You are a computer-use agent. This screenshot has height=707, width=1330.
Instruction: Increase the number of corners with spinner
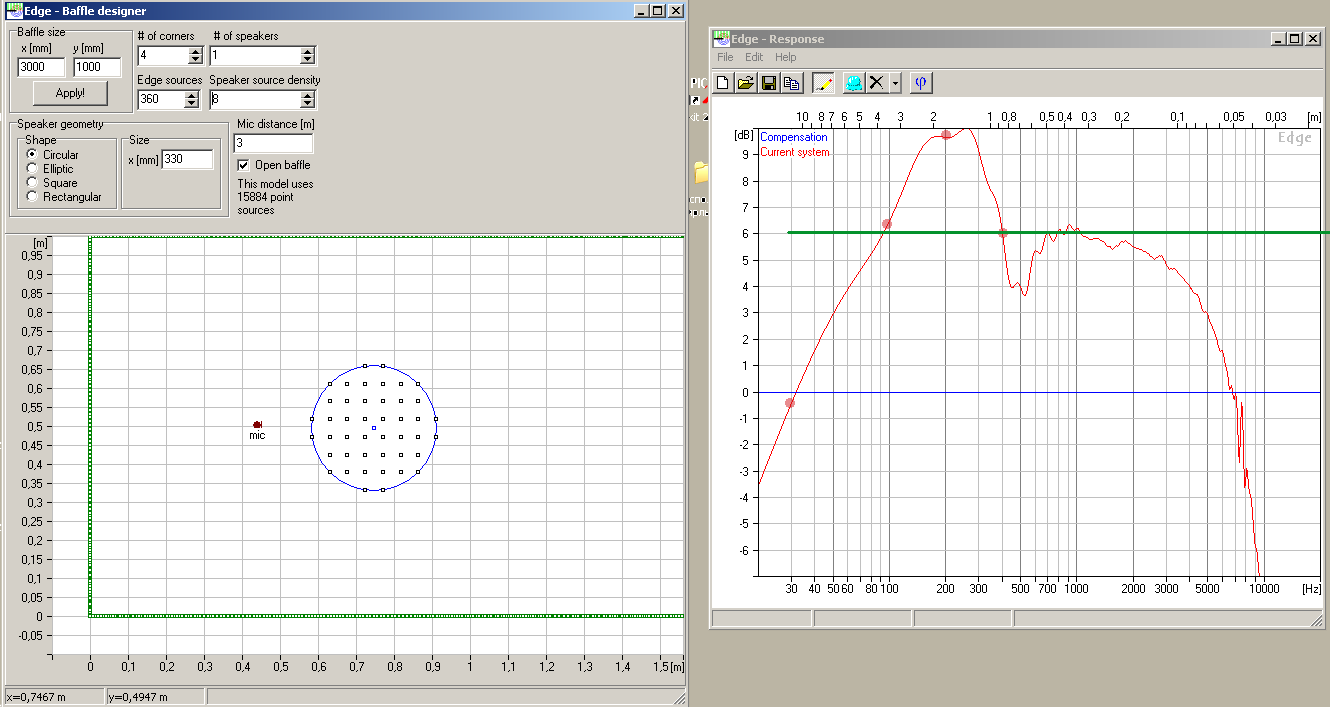pyautogui.click(x=193, y=51)
